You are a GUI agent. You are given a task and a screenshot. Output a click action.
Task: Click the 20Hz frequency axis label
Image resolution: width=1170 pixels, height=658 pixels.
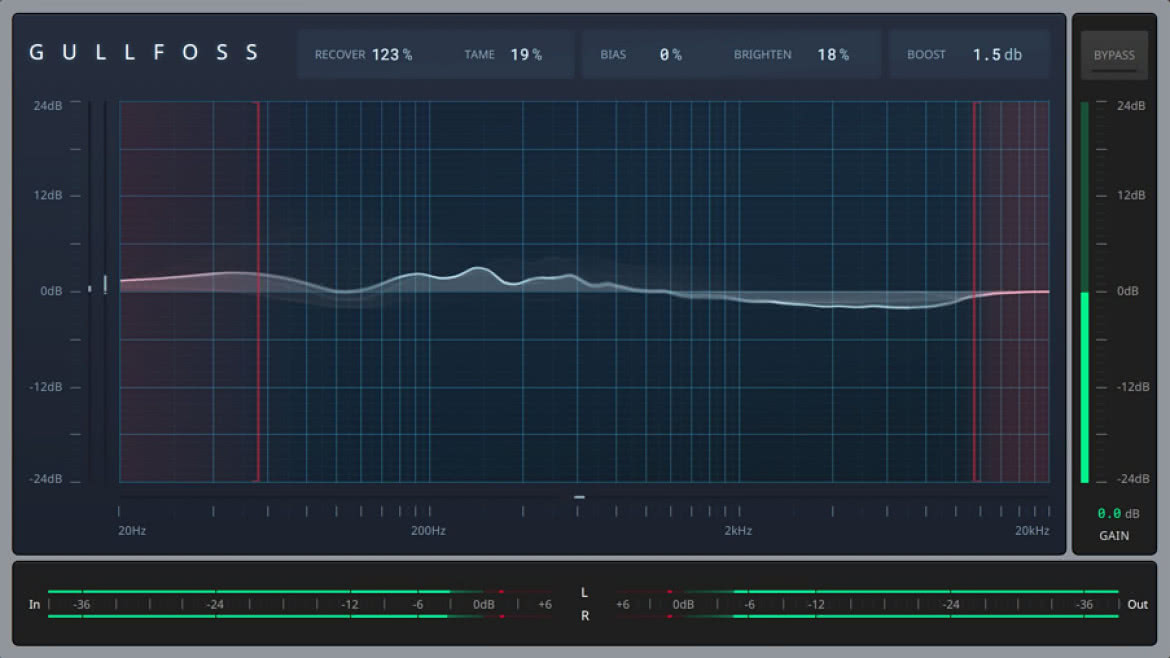click(132, 530)
